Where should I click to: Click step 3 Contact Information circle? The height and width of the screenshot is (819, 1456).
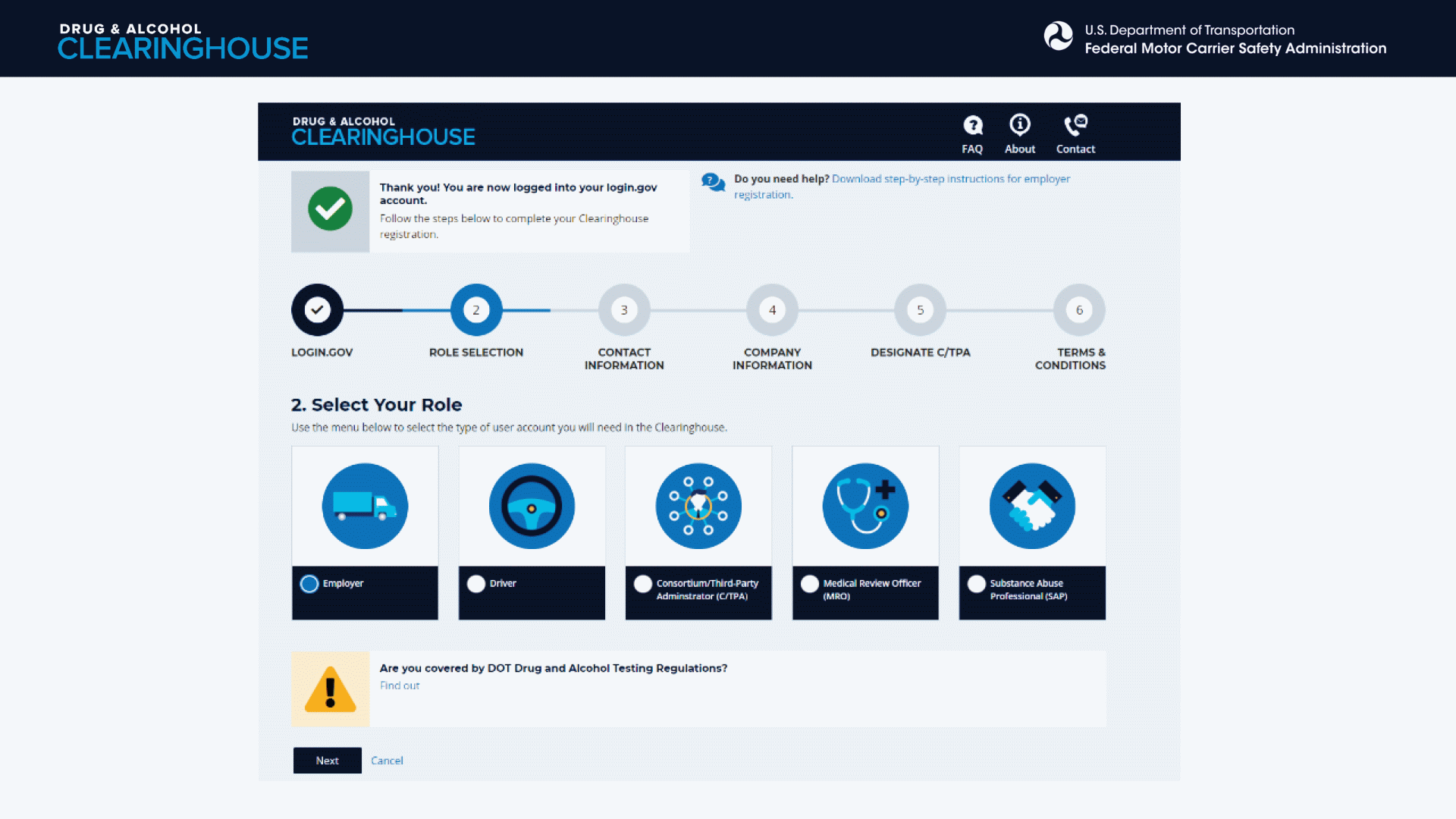click(x=624, y=310)
